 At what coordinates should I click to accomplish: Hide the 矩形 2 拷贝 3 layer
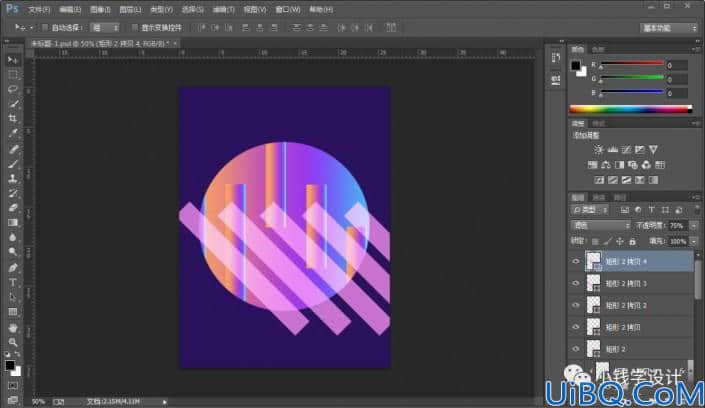576,283
